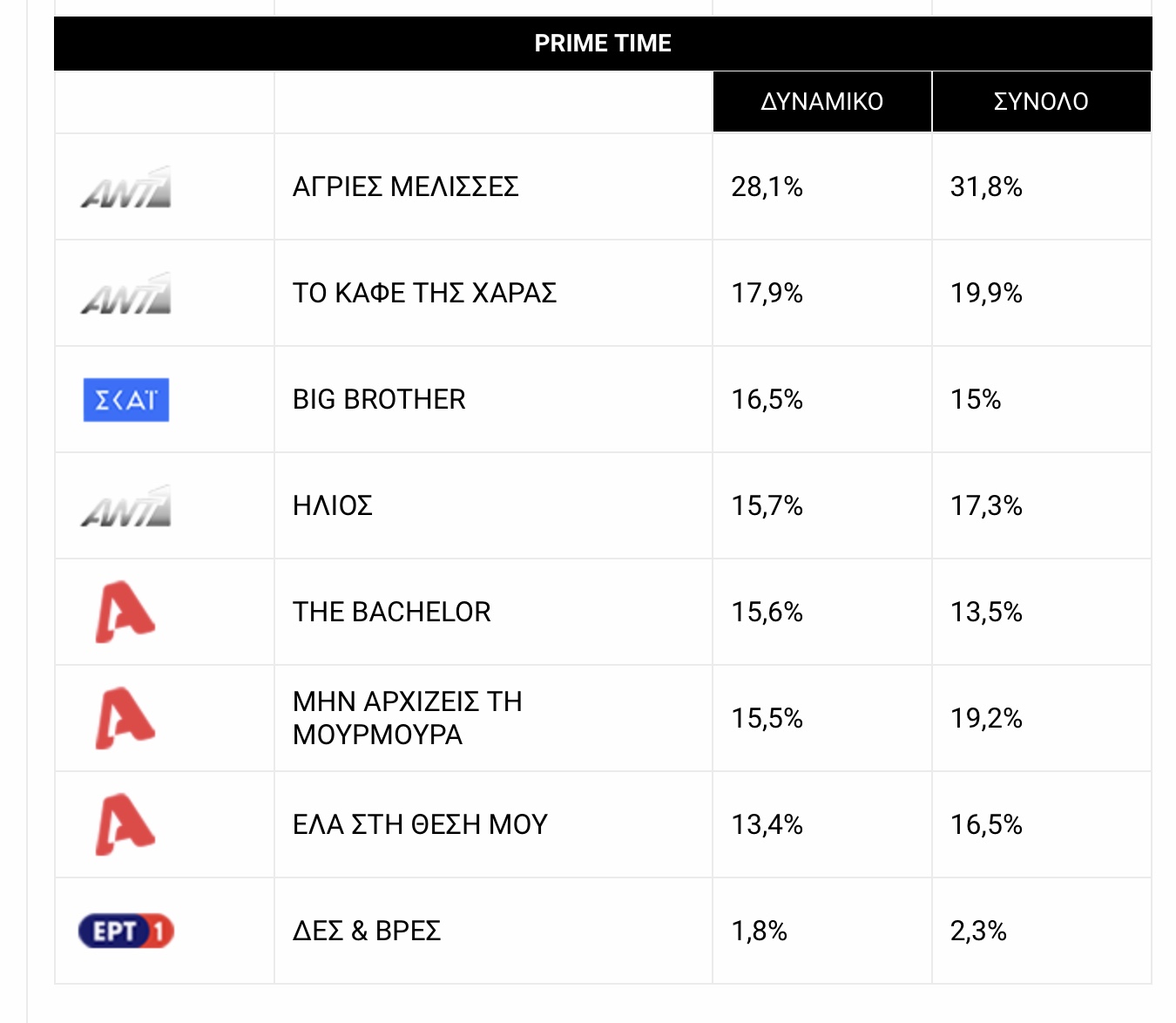
Task: Click the ΔΥΝΑΜΙΚΟ column header
Action: click(821, 102)
